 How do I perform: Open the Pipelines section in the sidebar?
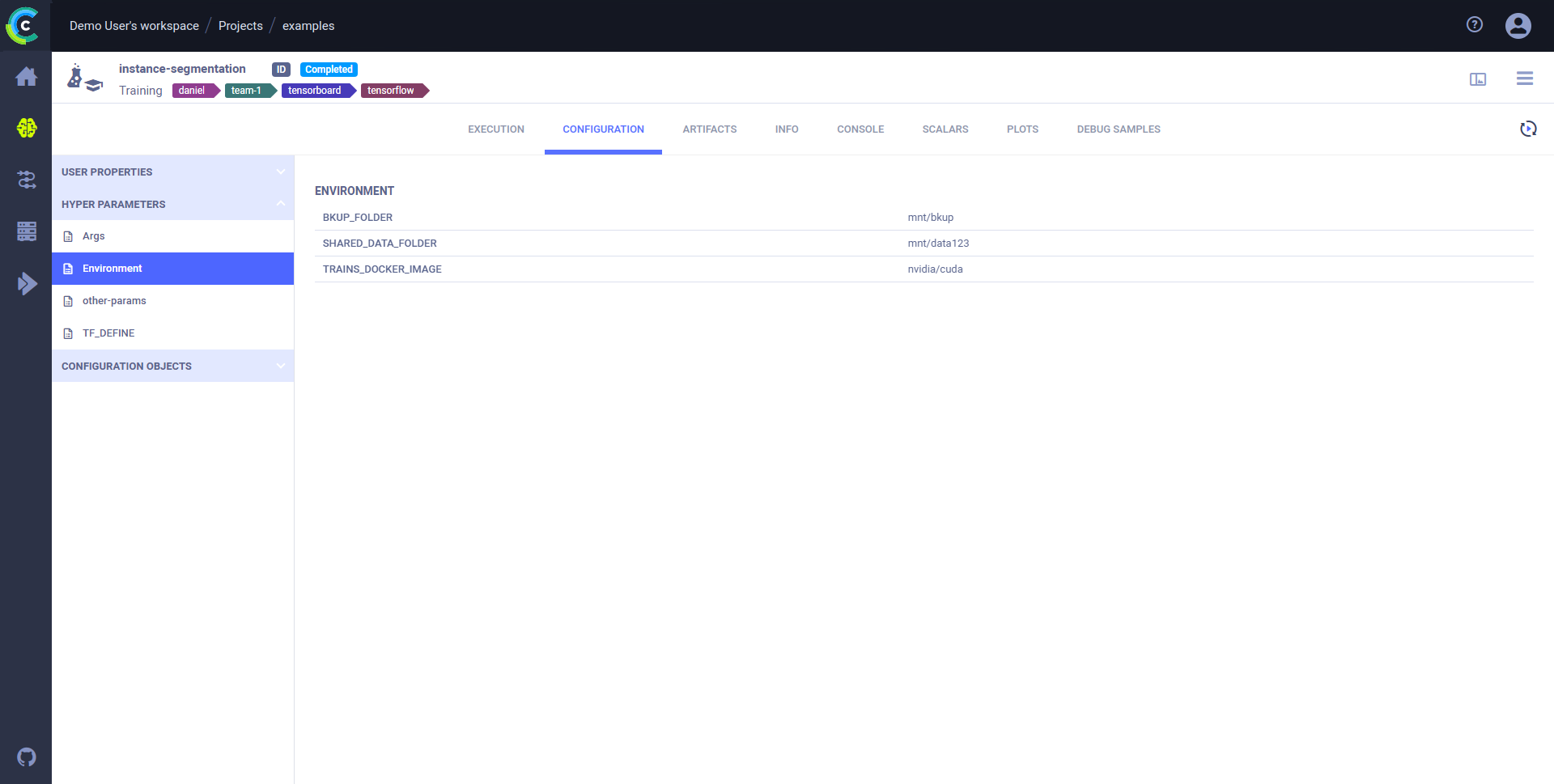(26, 180)
